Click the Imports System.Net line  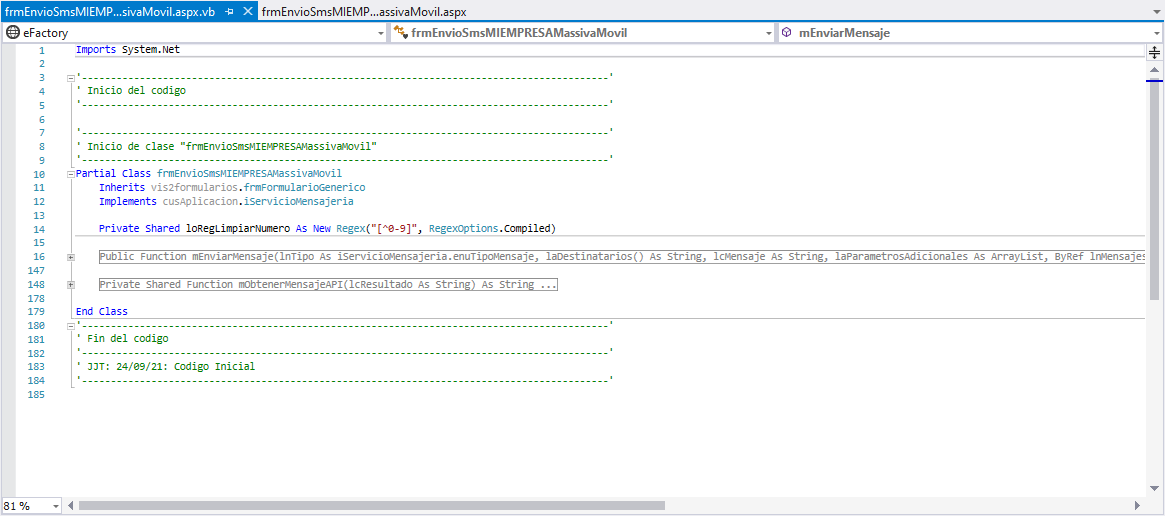click(x=128, y=50)
